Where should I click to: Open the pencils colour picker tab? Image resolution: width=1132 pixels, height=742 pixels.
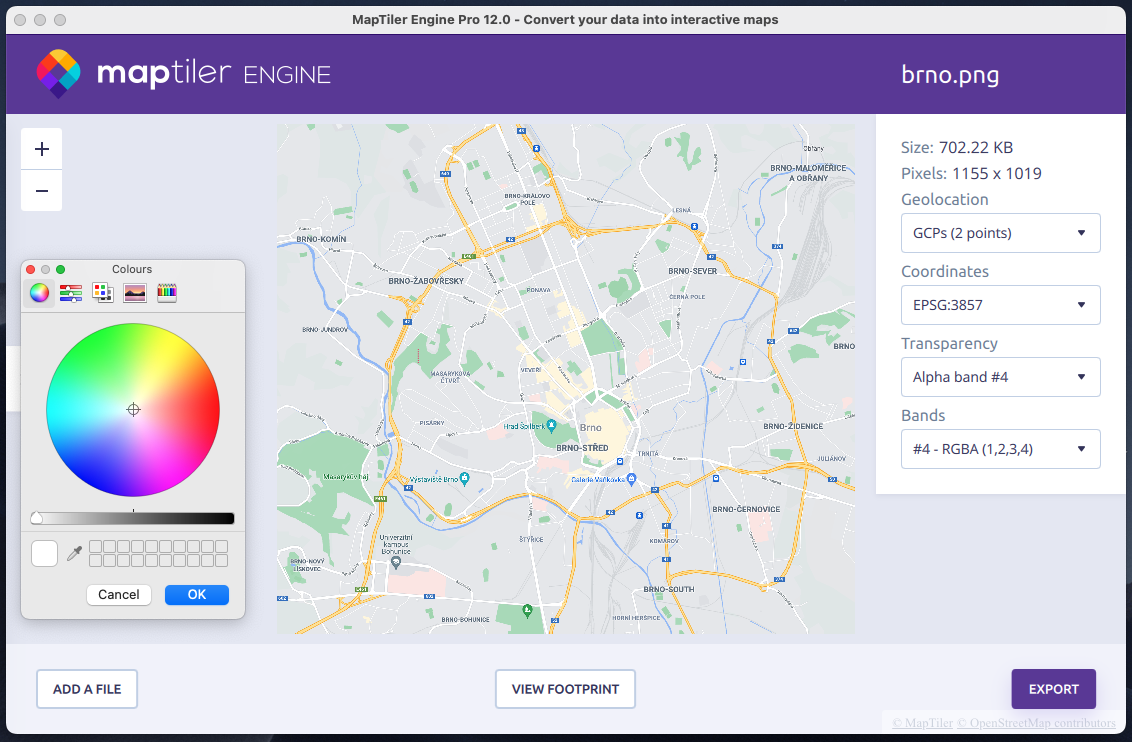166,292
